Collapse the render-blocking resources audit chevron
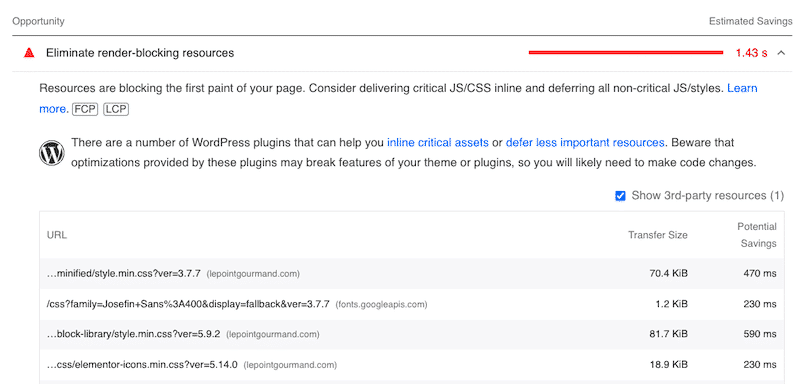Image resolution: width=800 pixels, height=384 pixels. pos(781,53)
